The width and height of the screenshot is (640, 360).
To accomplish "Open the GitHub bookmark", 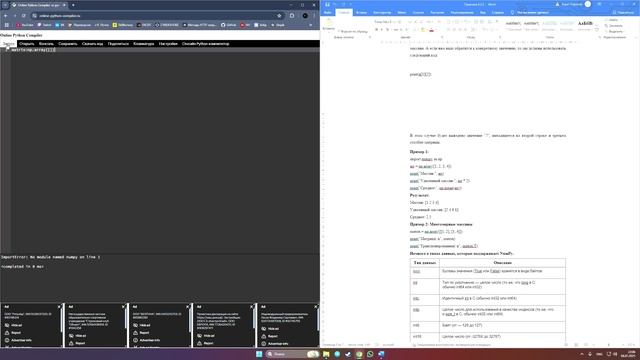I will click(229, 25).
